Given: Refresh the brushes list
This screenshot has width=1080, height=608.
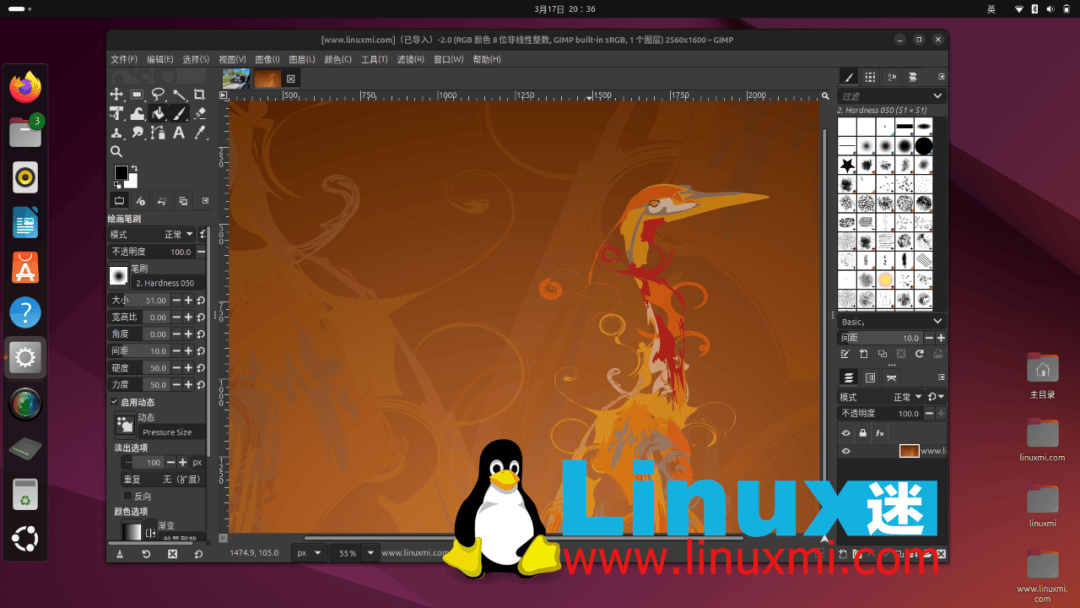Looking at the screenshot, I should click(918, 353).
